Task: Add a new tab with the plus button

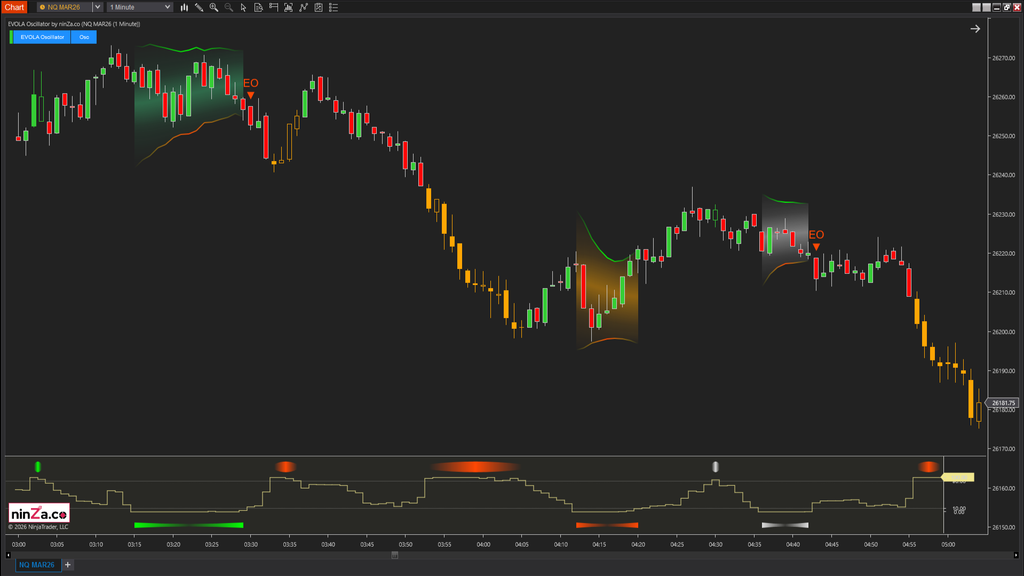Action: coord(68,565)
